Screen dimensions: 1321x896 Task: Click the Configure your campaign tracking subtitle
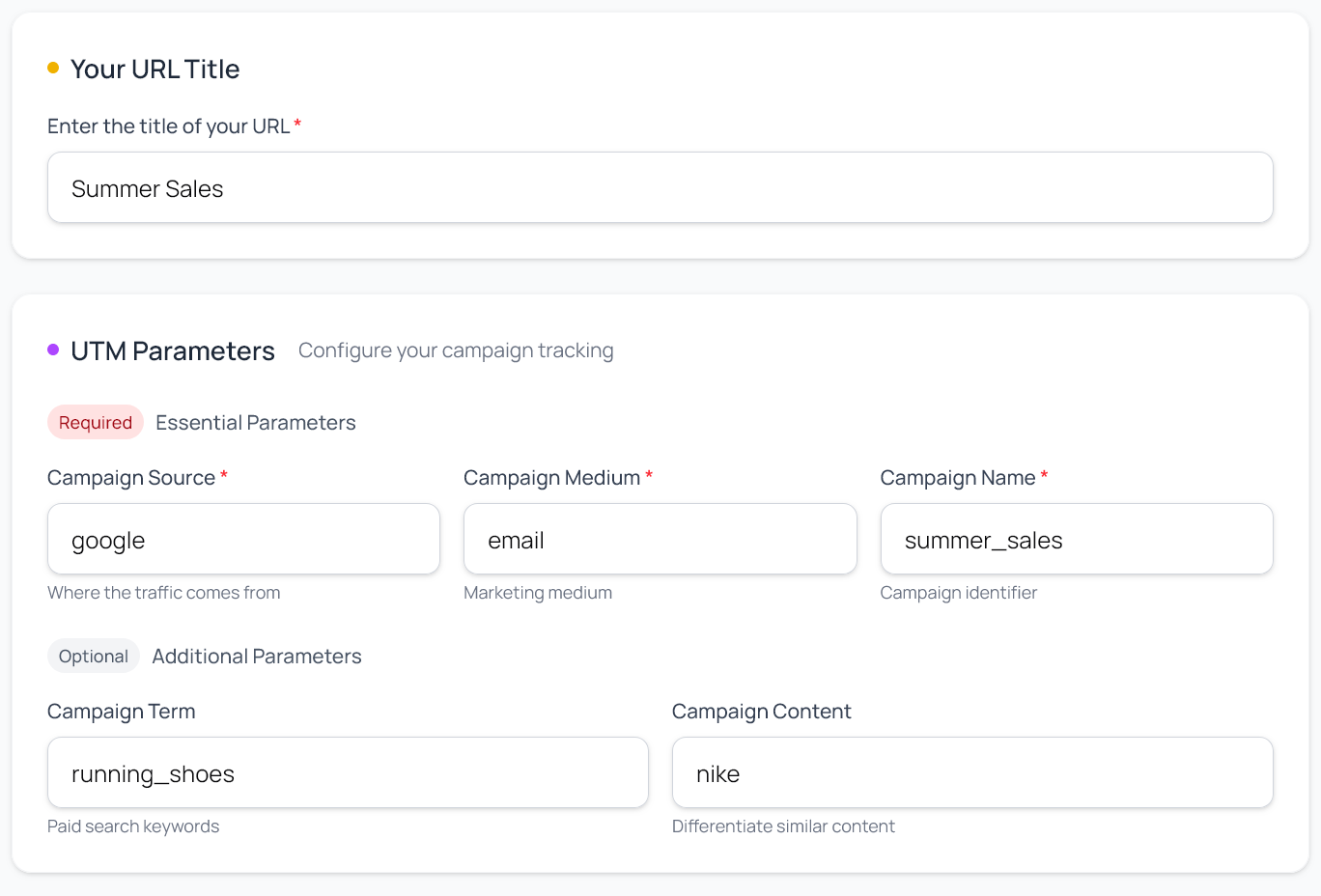point(456,350)
